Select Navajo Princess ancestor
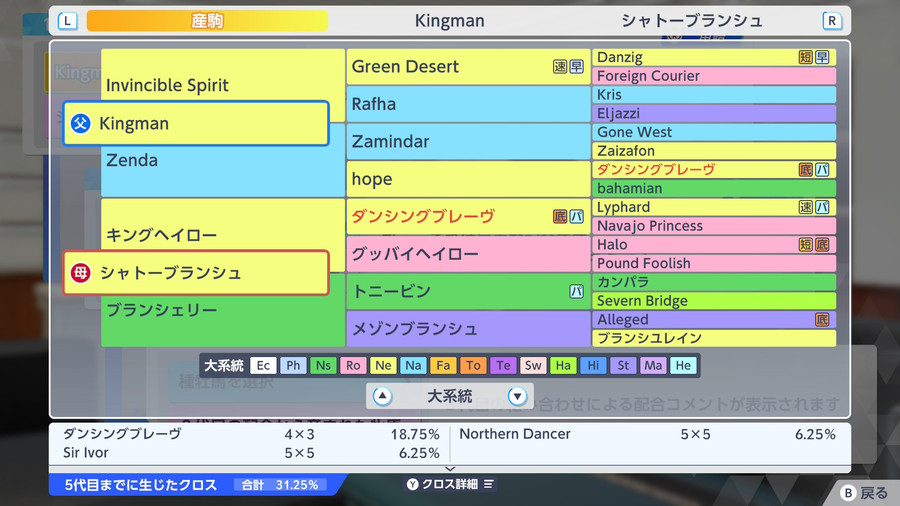900x506 pixels. pyautogui.click(x=714, y=225)
